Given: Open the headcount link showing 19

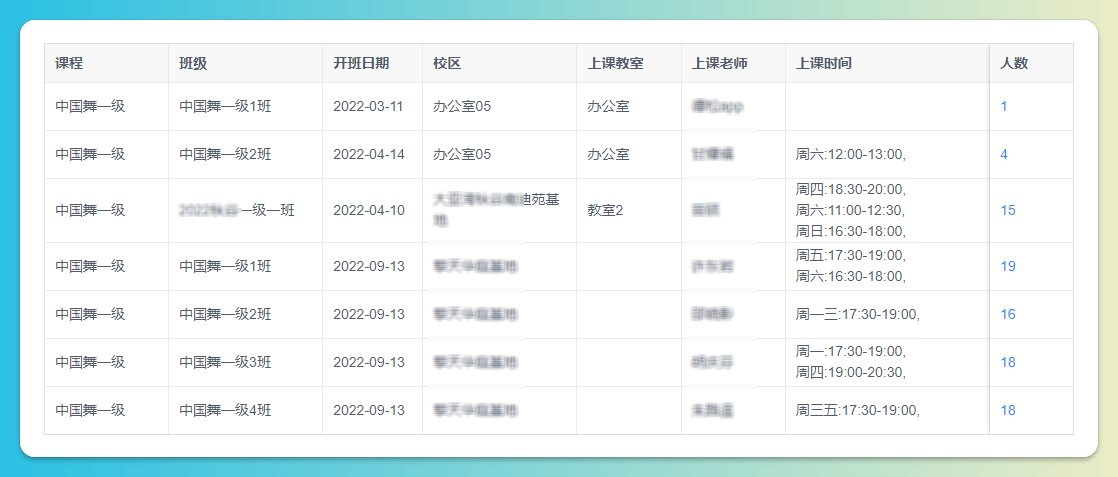Looking at the screenshot, I should [x=1007, y=267].
